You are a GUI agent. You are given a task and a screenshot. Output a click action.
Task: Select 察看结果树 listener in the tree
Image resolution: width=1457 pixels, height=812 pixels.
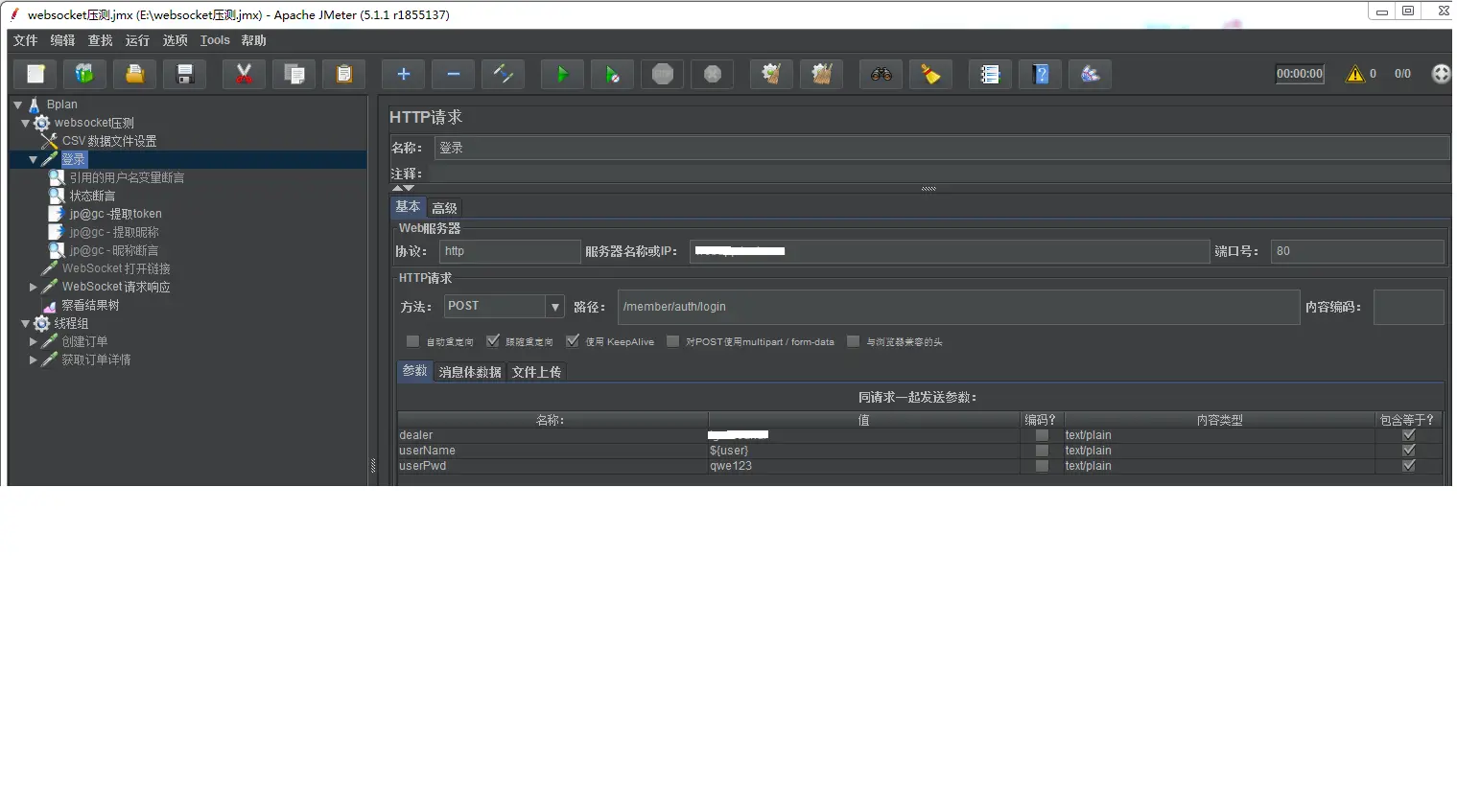point(90,305)
